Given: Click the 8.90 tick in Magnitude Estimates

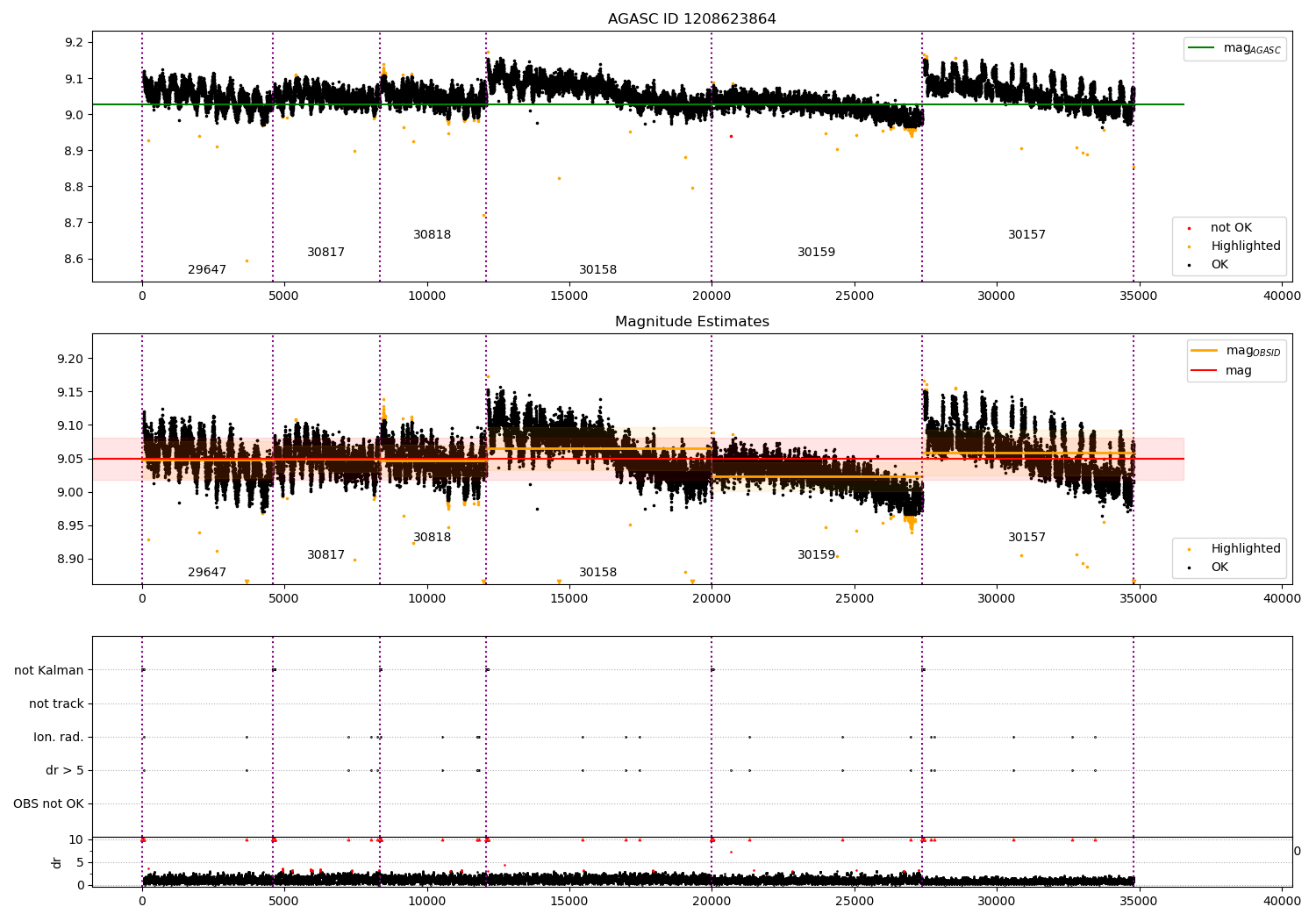Looking at the screenshot, I should [x=71, y=560].
